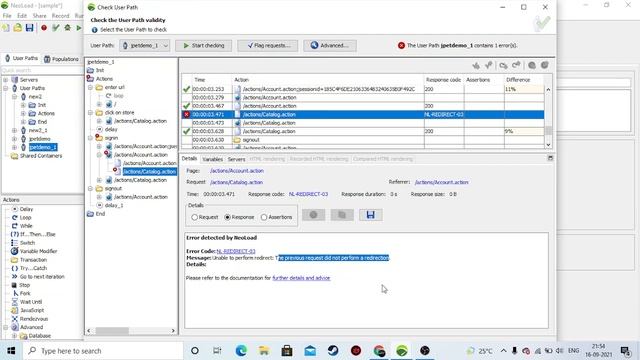Select the Response radio button
This screenshot has height=360, width=640.
(x=227, y=217)
